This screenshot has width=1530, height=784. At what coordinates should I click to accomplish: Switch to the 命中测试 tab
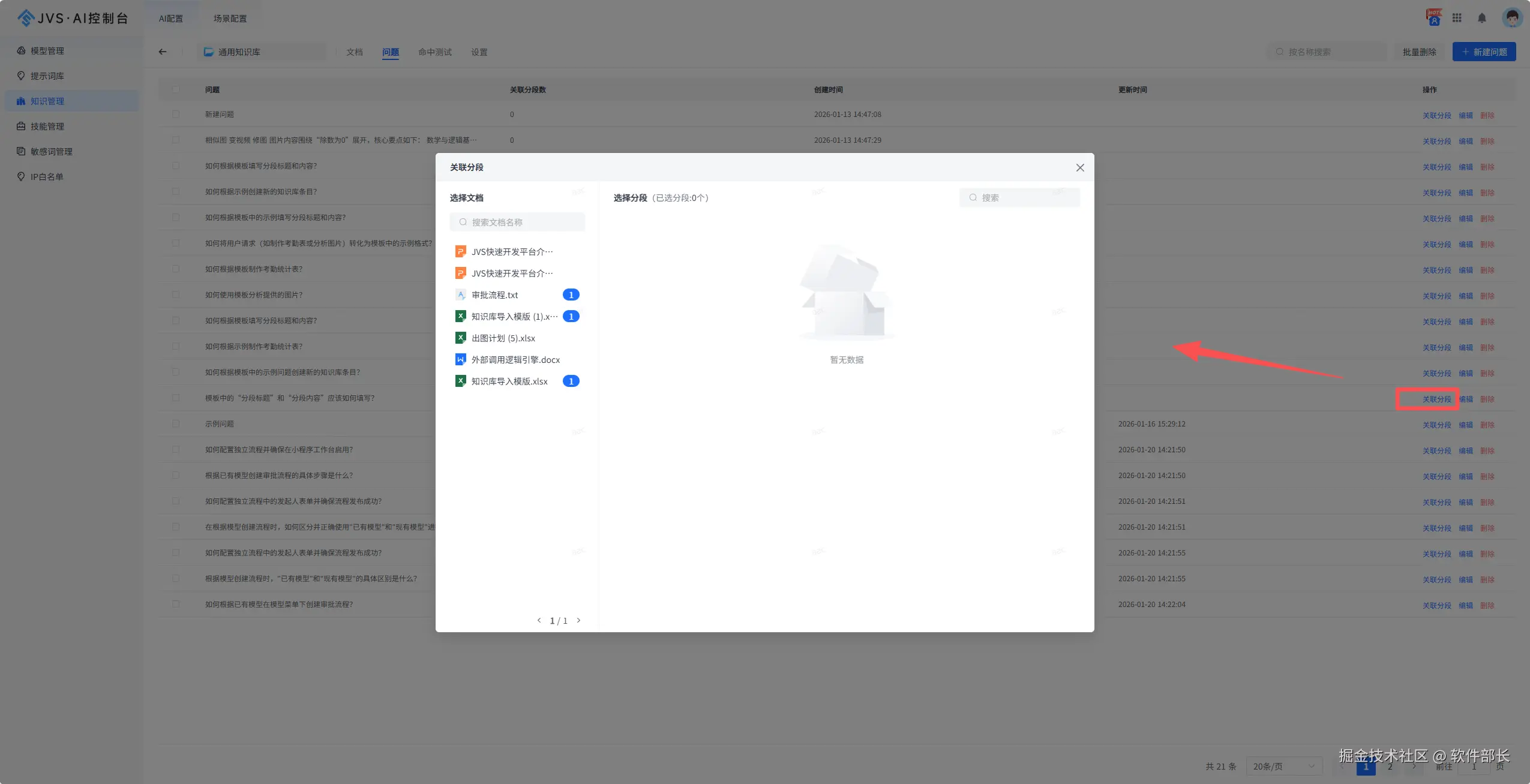[434, 52]
